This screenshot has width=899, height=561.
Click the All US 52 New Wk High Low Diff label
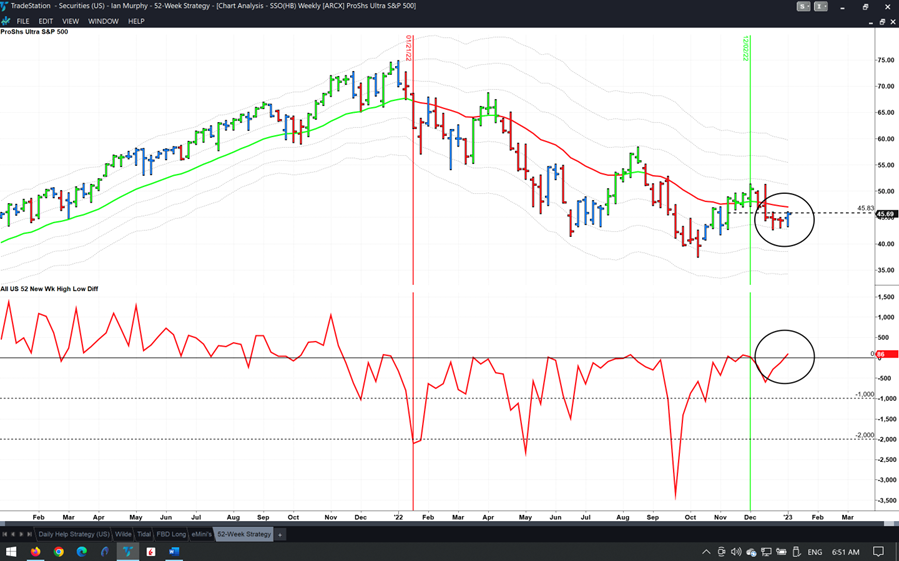pos(49,289)
